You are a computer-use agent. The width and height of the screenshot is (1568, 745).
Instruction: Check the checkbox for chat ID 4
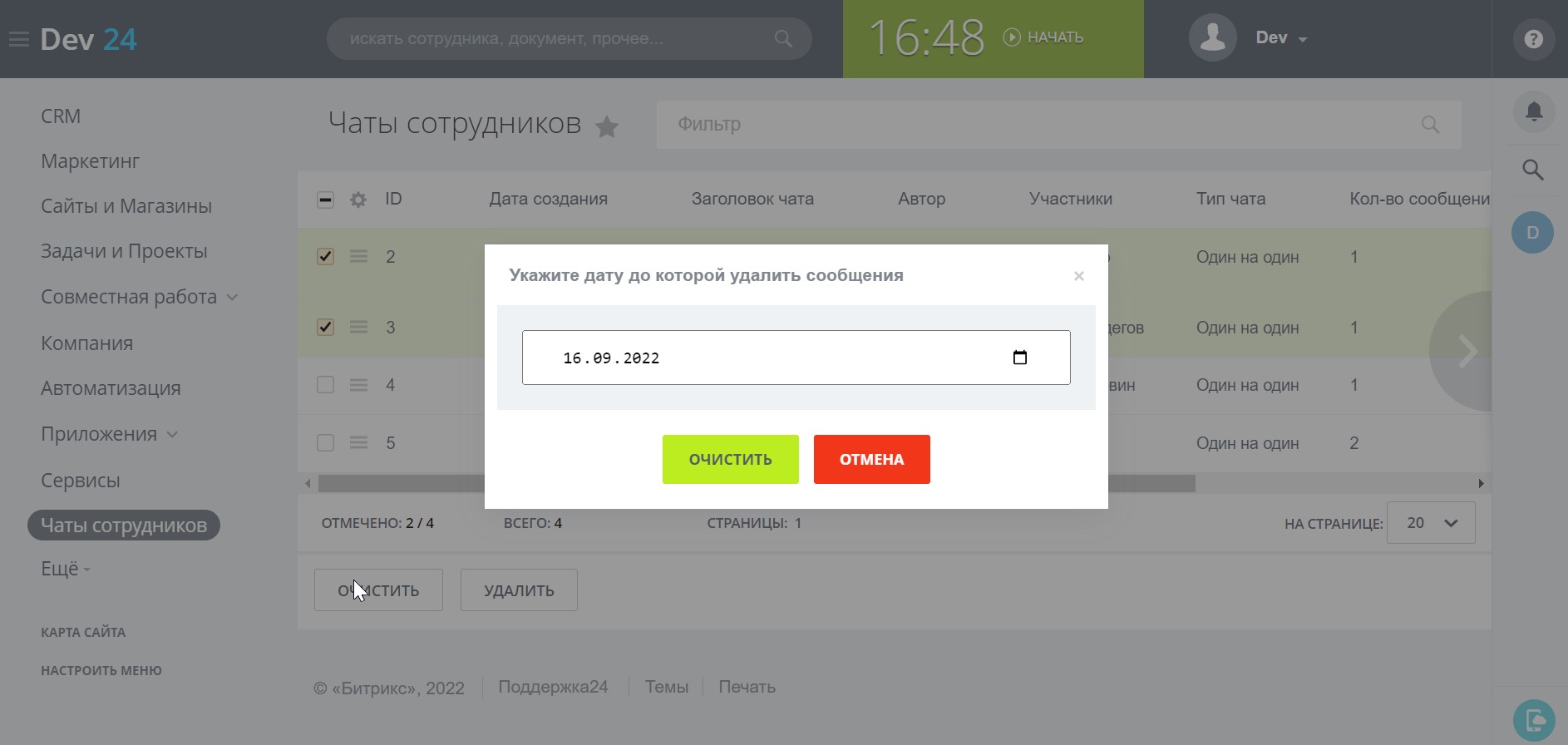325,385
